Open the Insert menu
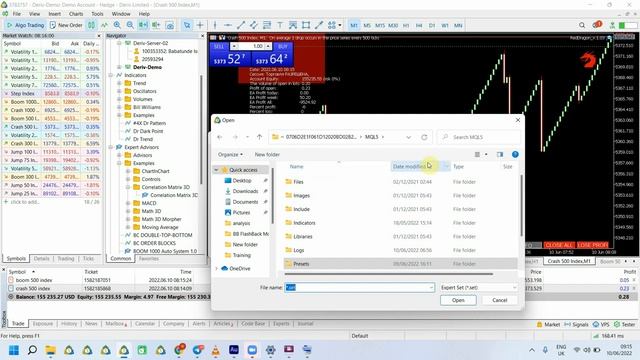This screenshot has width=640, height=360. coord(54,14)
